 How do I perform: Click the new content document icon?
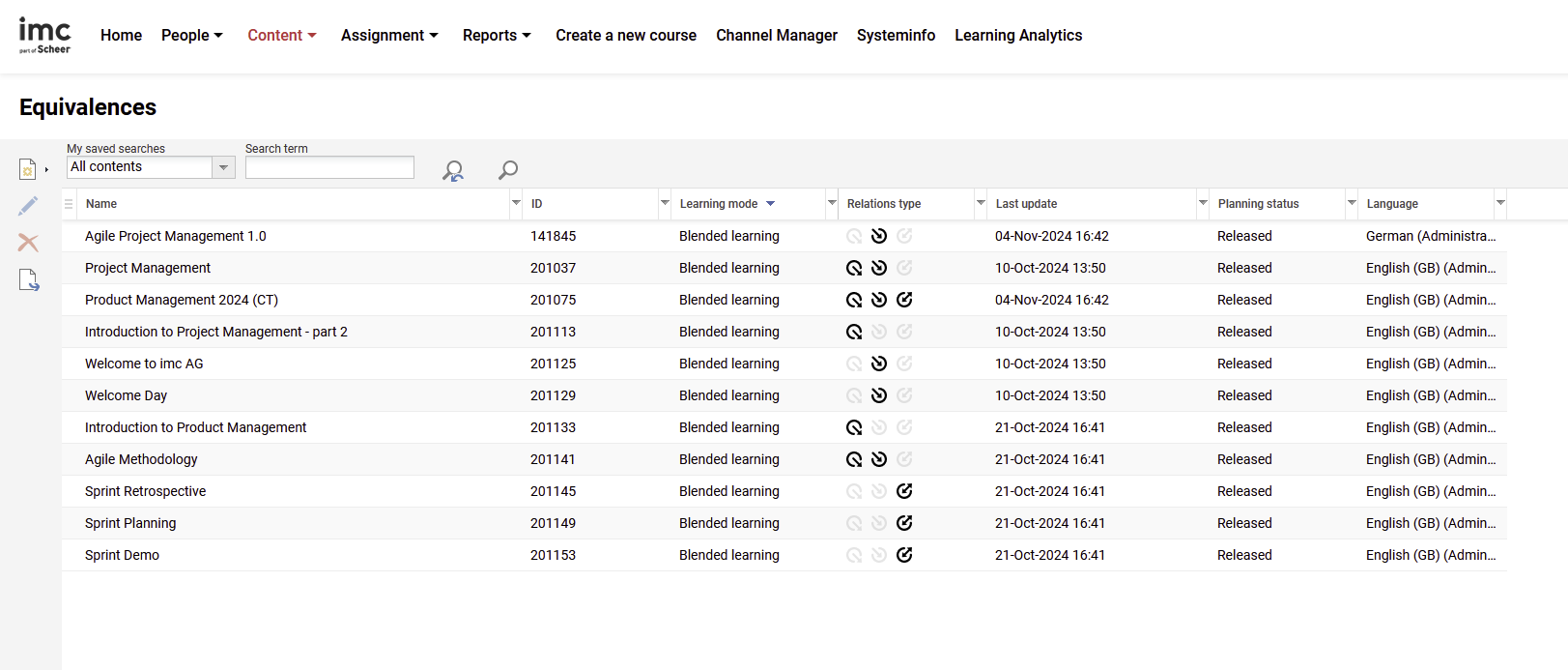[x=28, y=169]
